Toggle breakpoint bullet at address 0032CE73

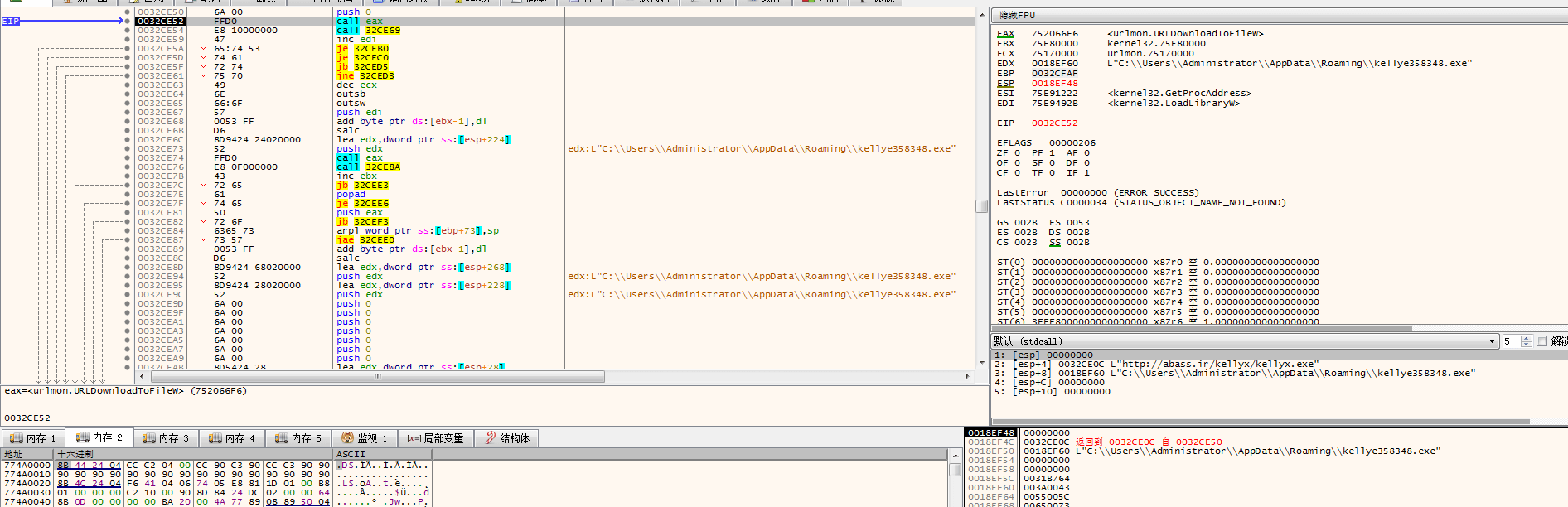point(127,148)
